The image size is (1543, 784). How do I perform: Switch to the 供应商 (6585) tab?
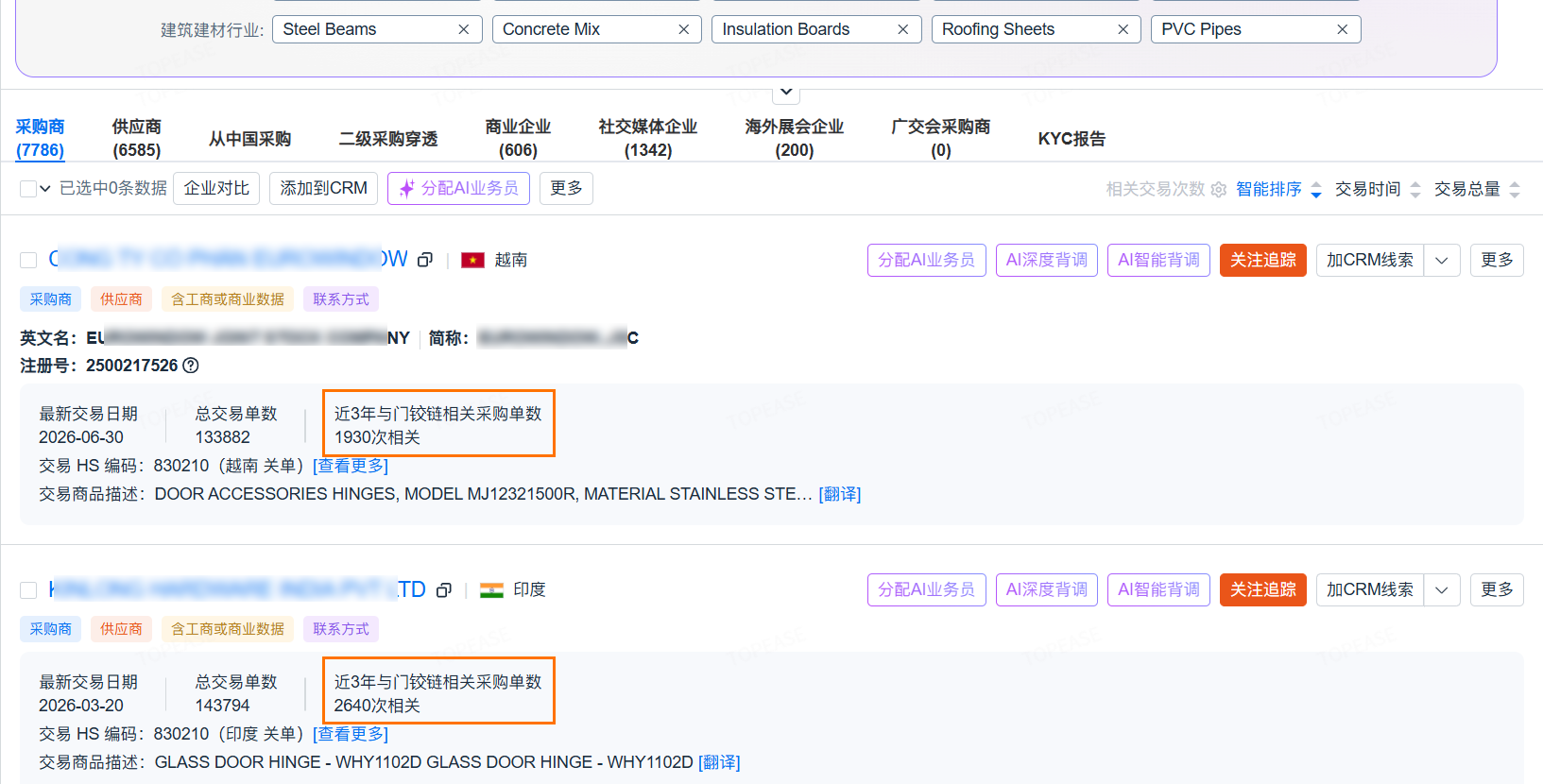click(x=137, y=138)
